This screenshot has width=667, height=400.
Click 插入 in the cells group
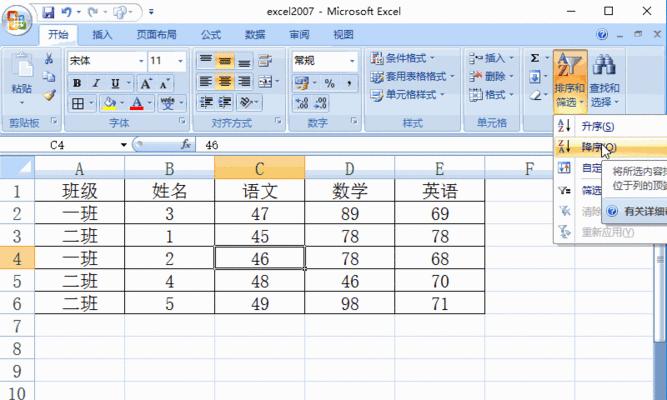pos(491,58)
